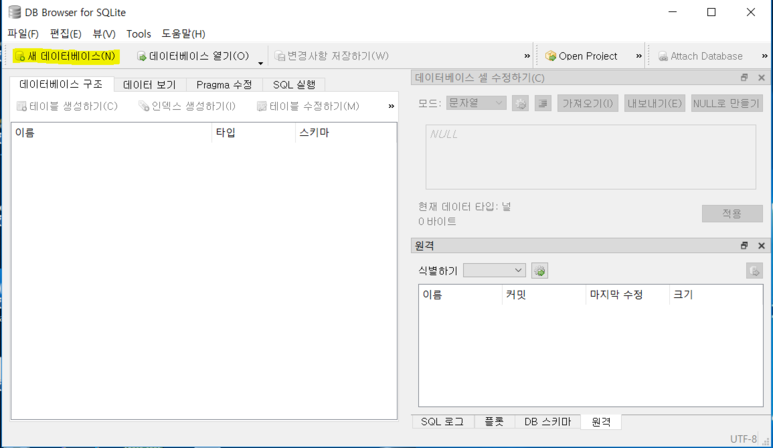Click the 커밋 column header
The image size is (773, 448).
[544, 295]
